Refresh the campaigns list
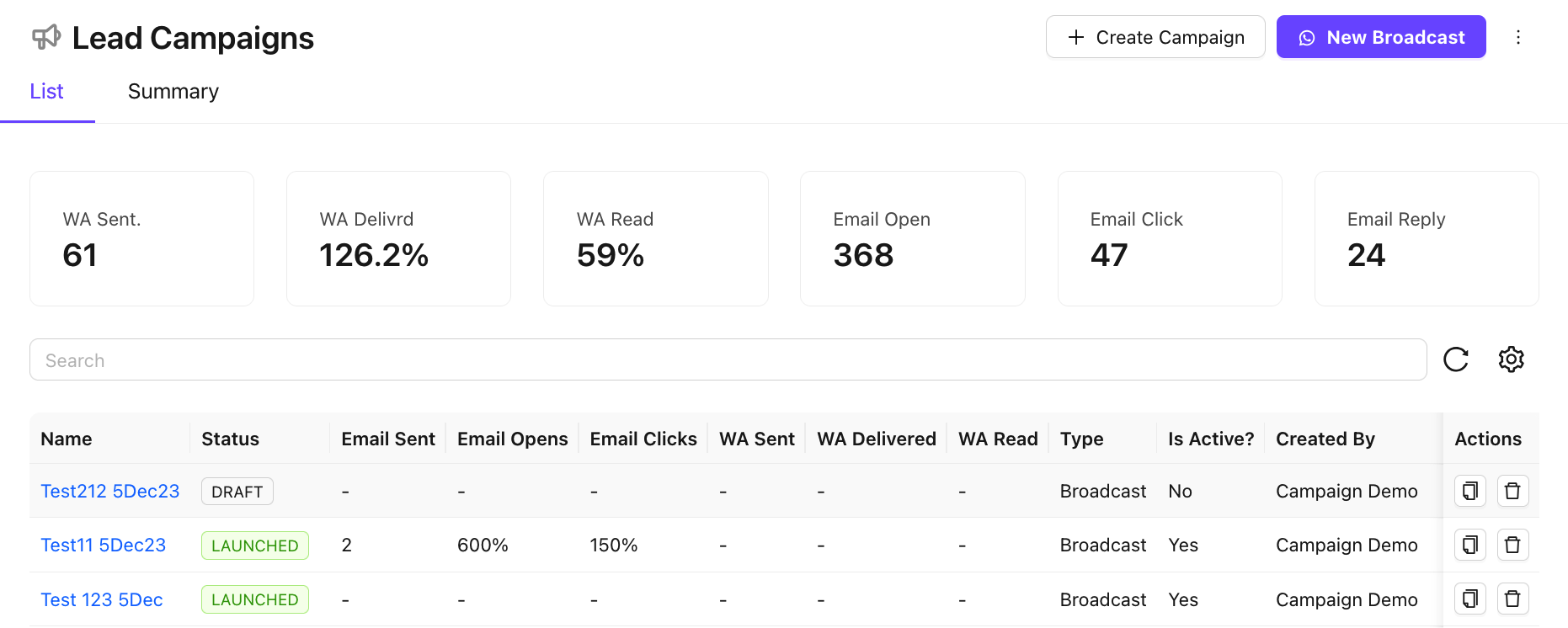The image size is (1568, 628). click(x=1456, y=359)
